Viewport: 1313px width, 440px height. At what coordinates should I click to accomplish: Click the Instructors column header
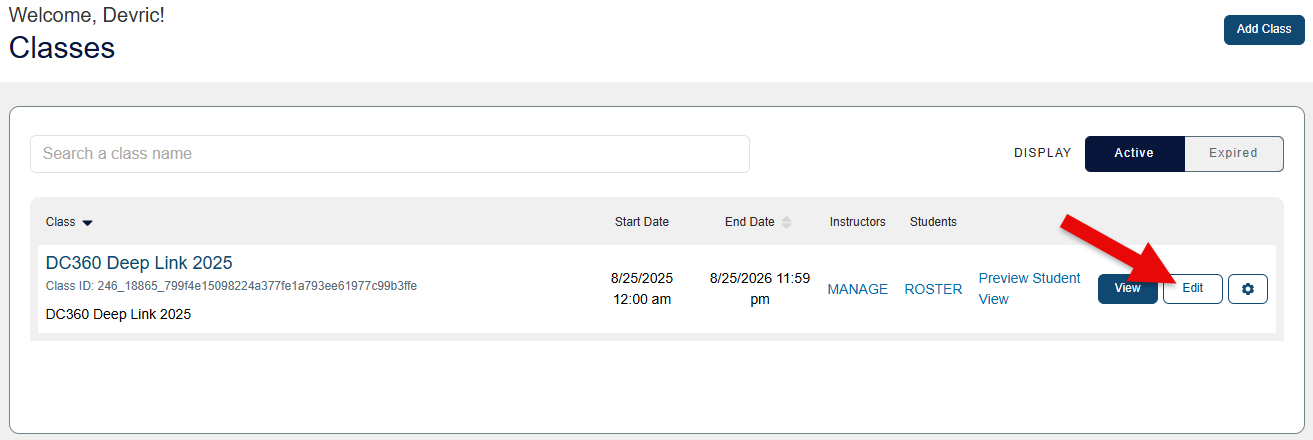[x=857, y=222]
